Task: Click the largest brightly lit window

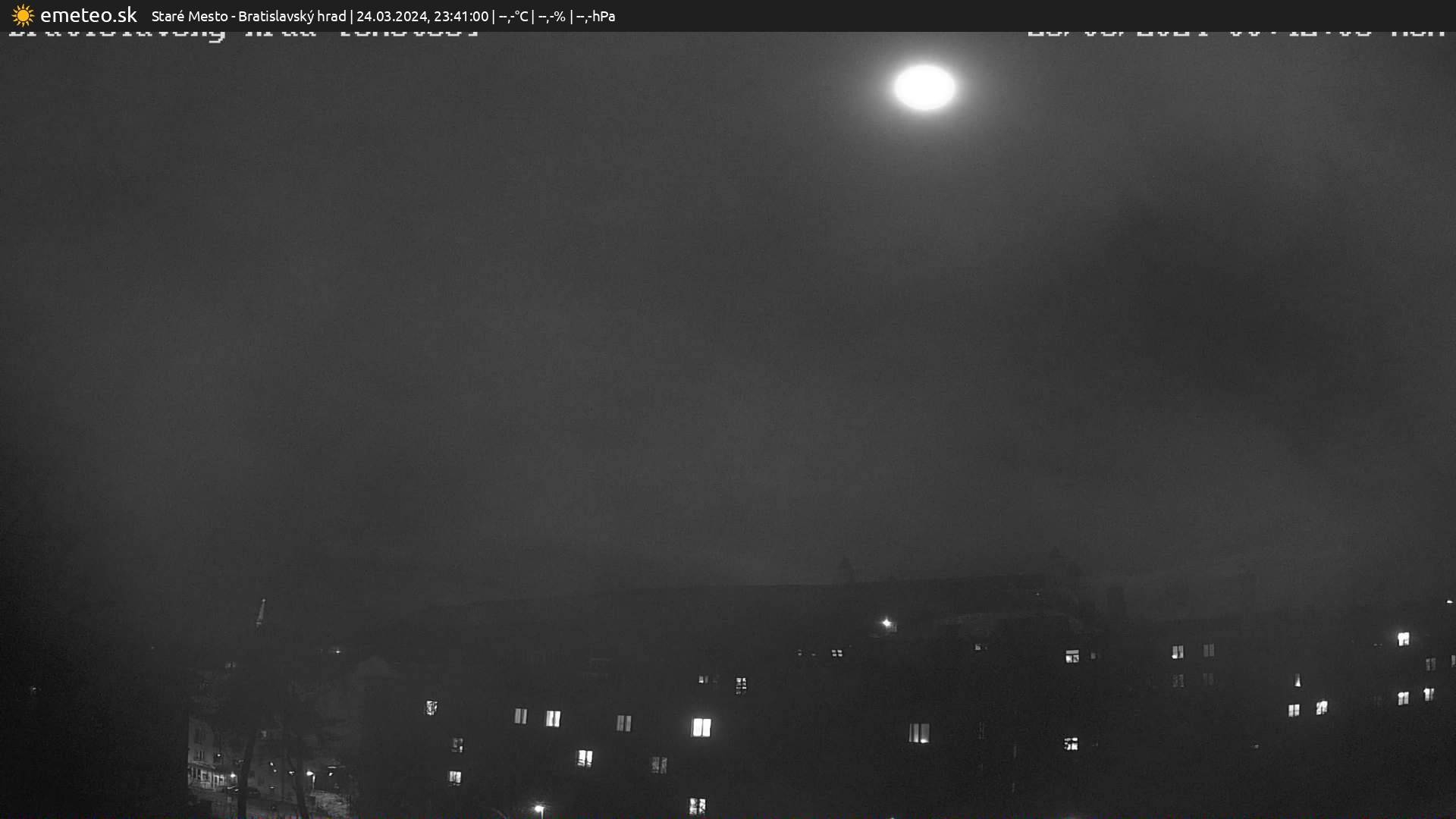Action: 701,727
